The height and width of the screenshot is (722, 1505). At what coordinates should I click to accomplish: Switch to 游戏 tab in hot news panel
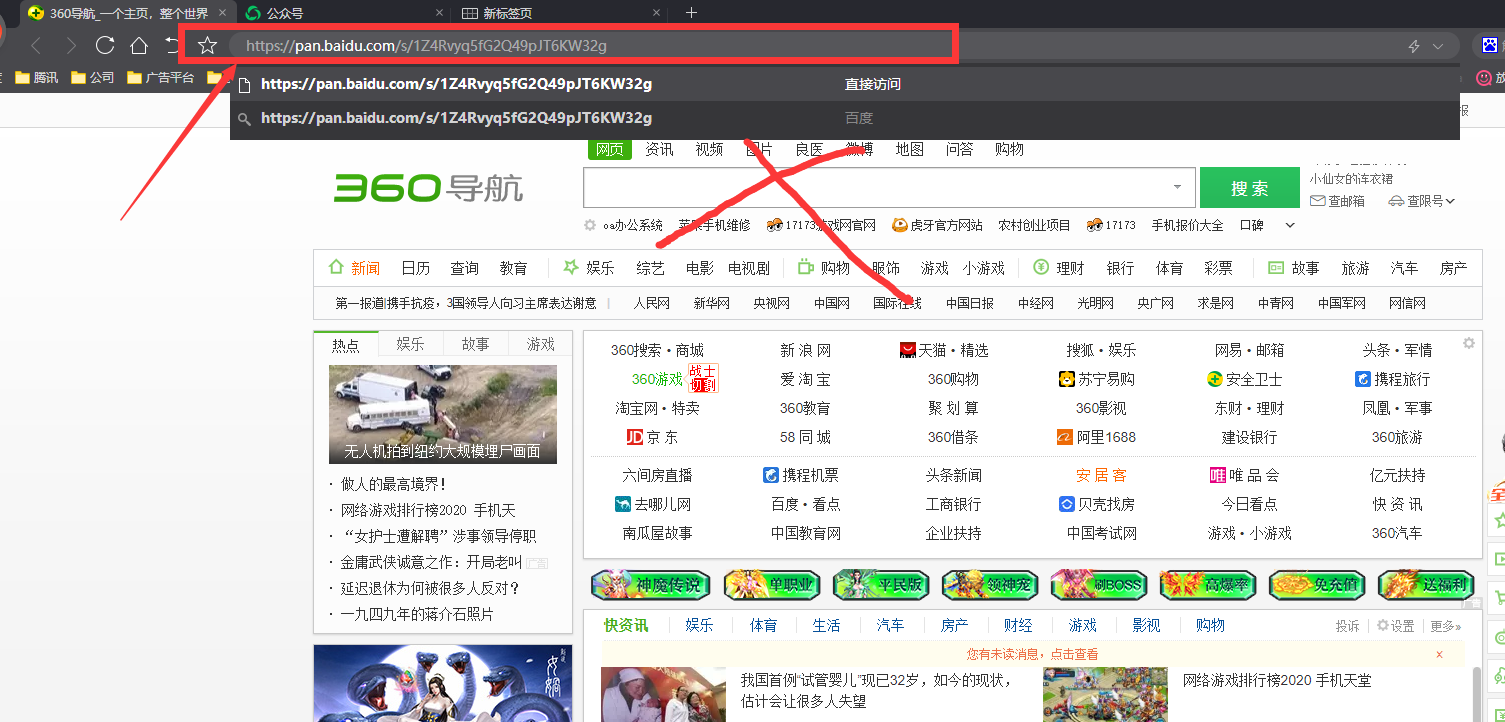540,344
